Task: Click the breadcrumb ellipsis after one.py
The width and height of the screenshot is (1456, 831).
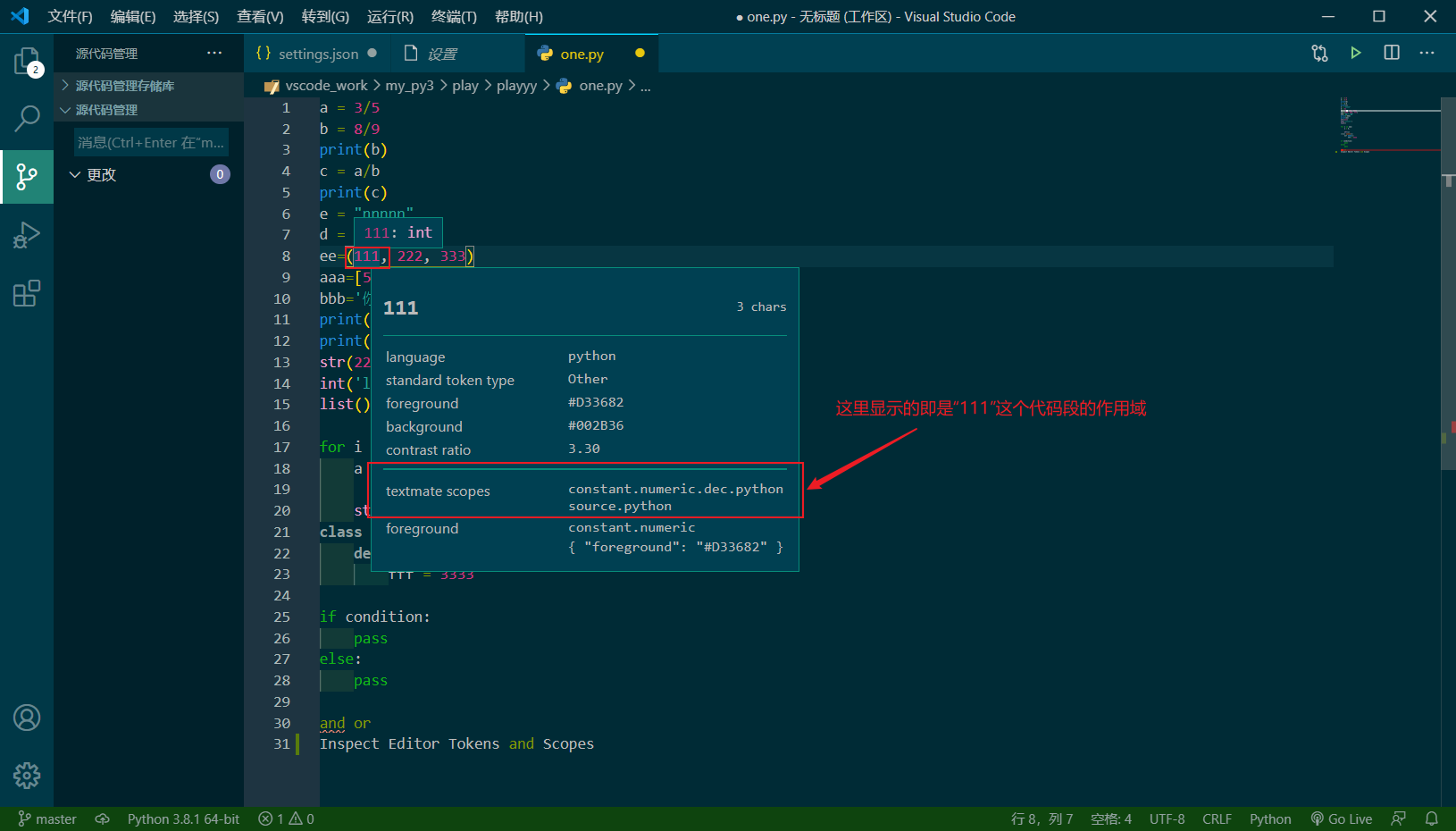Action: (x=646, y=86)
